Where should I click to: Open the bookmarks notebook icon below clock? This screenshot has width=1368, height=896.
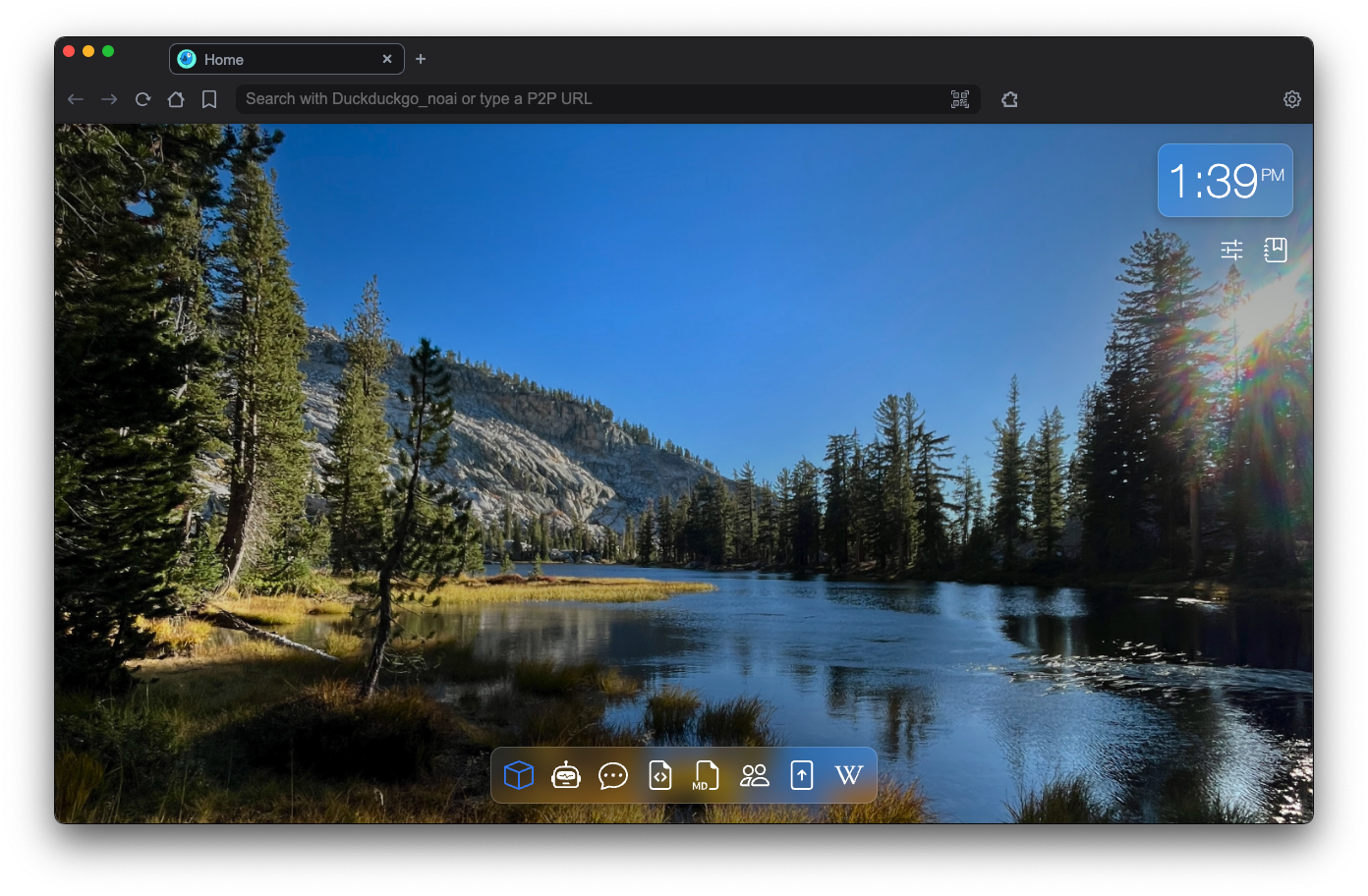[x=1276, y=250]
